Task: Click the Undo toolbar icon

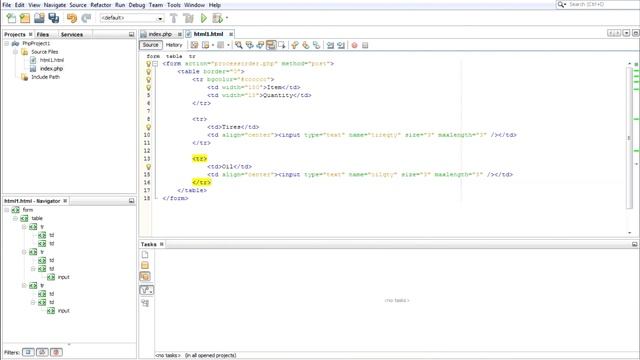Action: click(72, 18)
